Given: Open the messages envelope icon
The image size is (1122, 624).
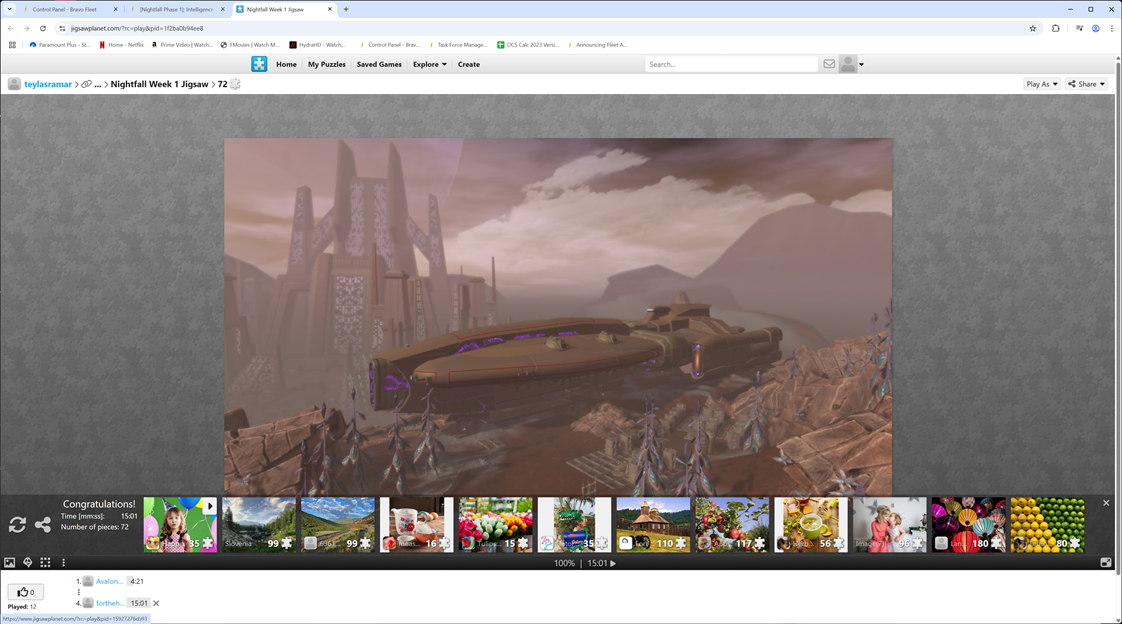Looking at the screenshot, I should [x=829, y=64].
